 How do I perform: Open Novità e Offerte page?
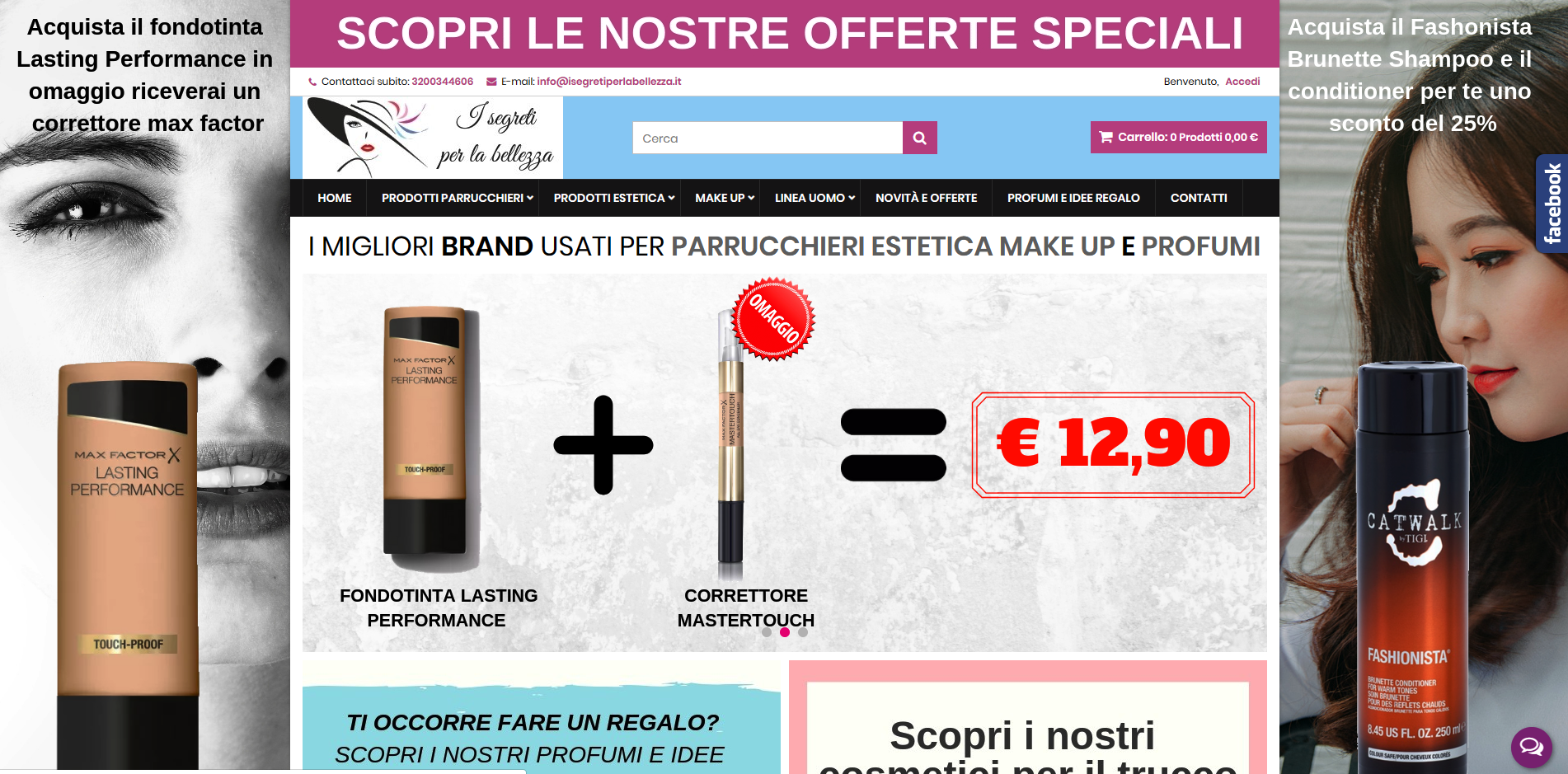click(x=927, y=198)
